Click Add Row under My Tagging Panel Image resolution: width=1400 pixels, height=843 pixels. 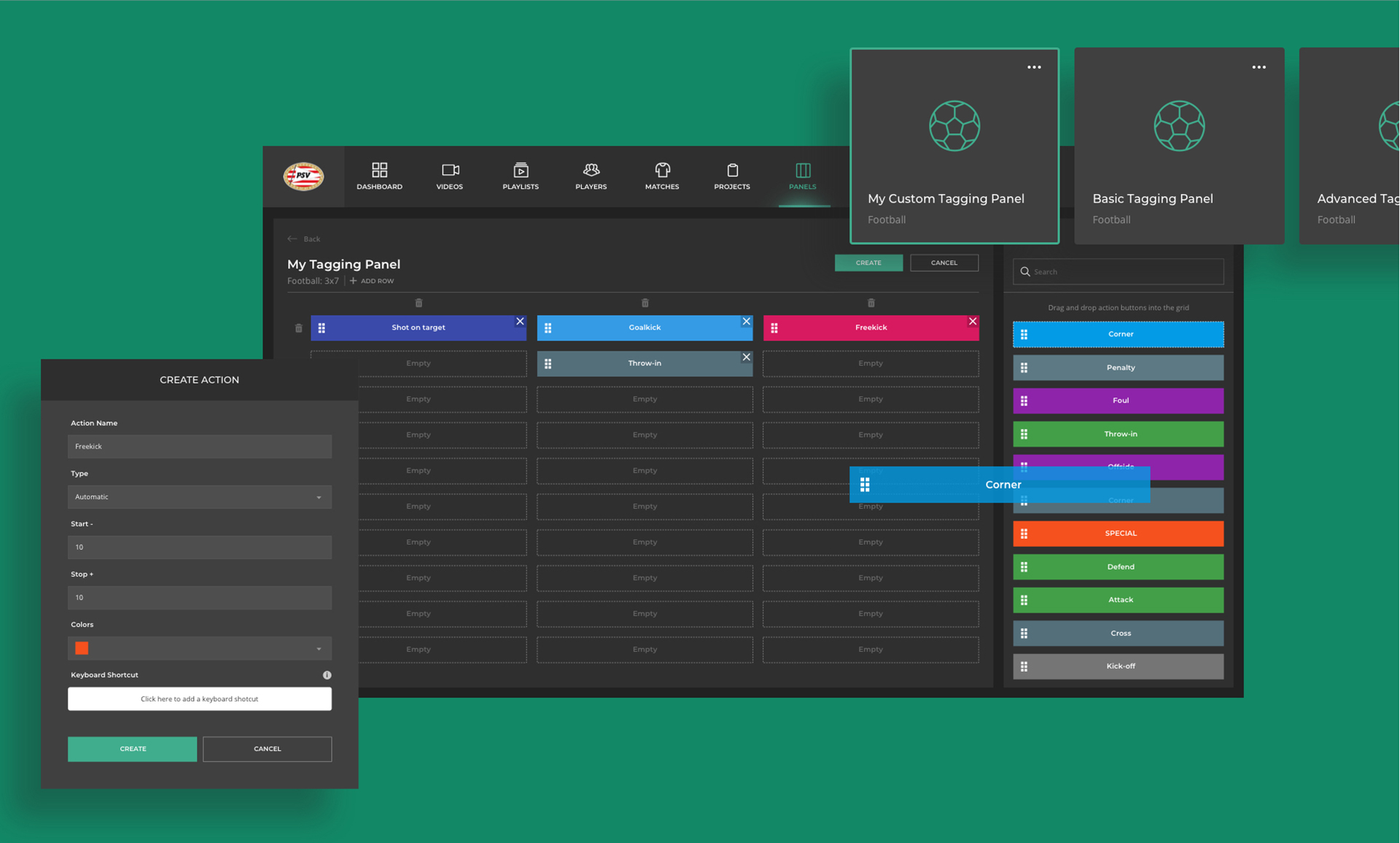(x=372, y=281)
